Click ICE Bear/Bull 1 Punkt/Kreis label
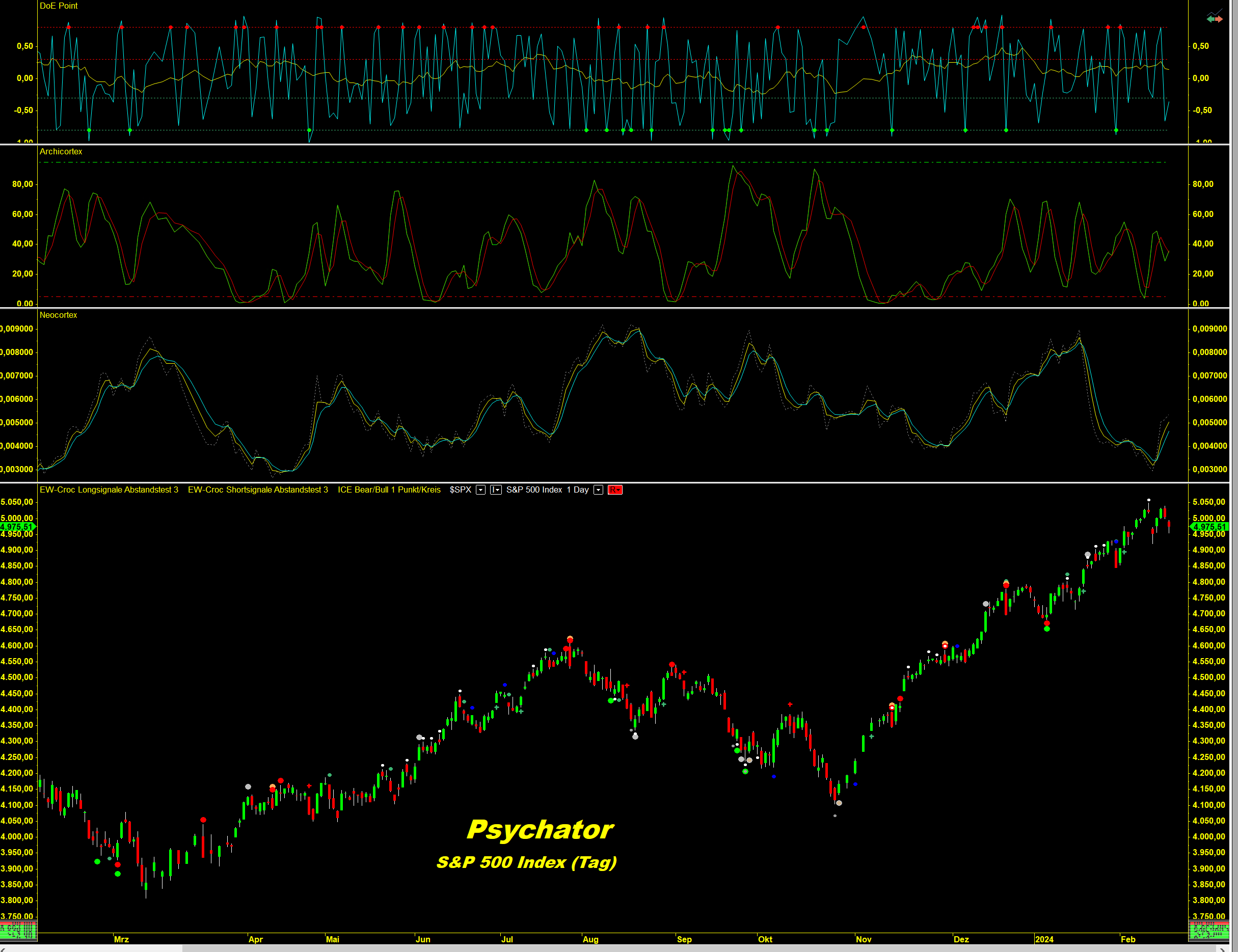 (389, 489)
